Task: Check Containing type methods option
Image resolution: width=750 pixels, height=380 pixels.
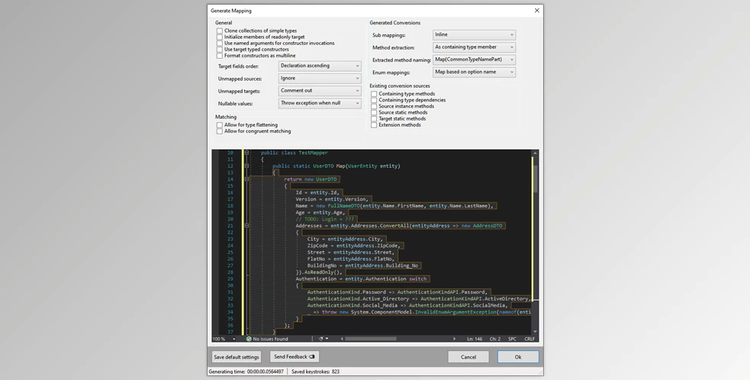Action: click(374, 94)
